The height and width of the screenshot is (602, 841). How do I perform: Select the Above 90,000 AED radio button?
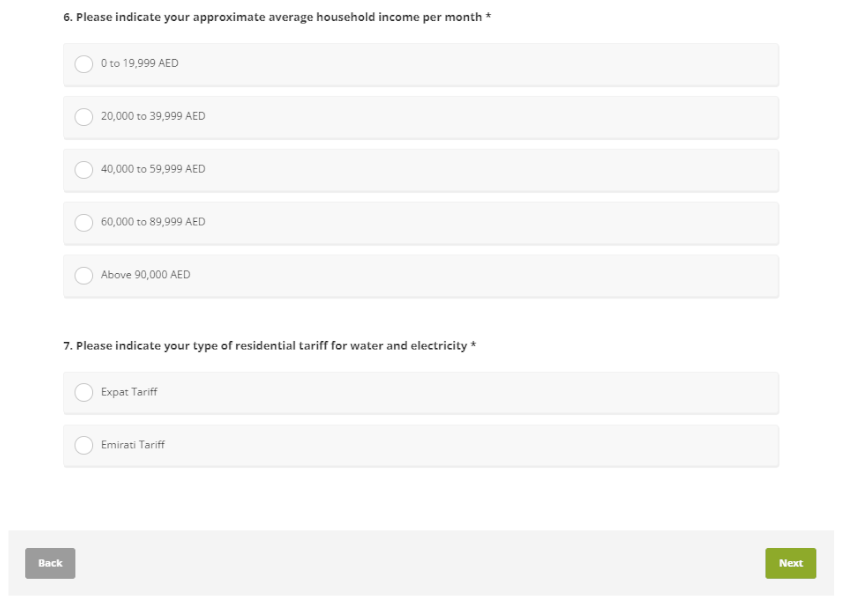[84, 275]
